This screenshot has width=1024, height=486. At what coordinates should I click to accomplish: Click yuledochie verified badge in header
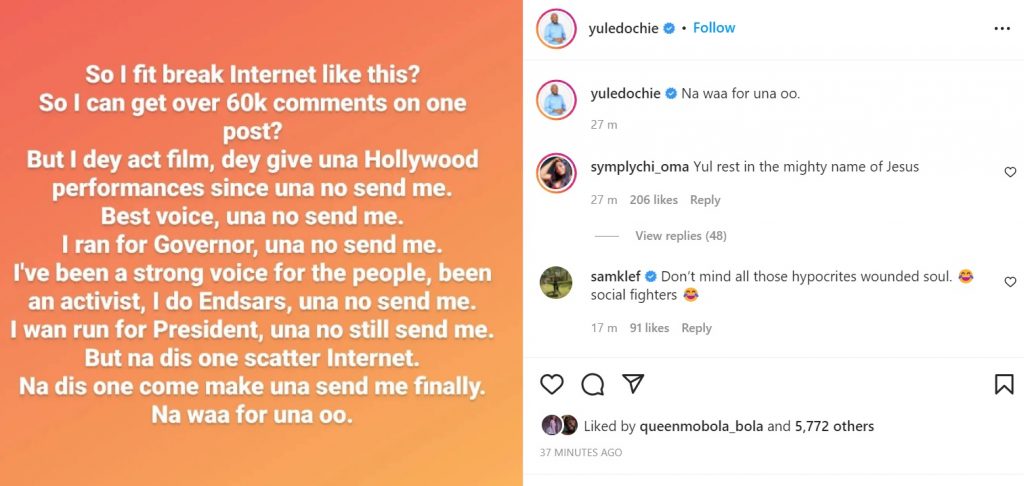pos(669,29)
